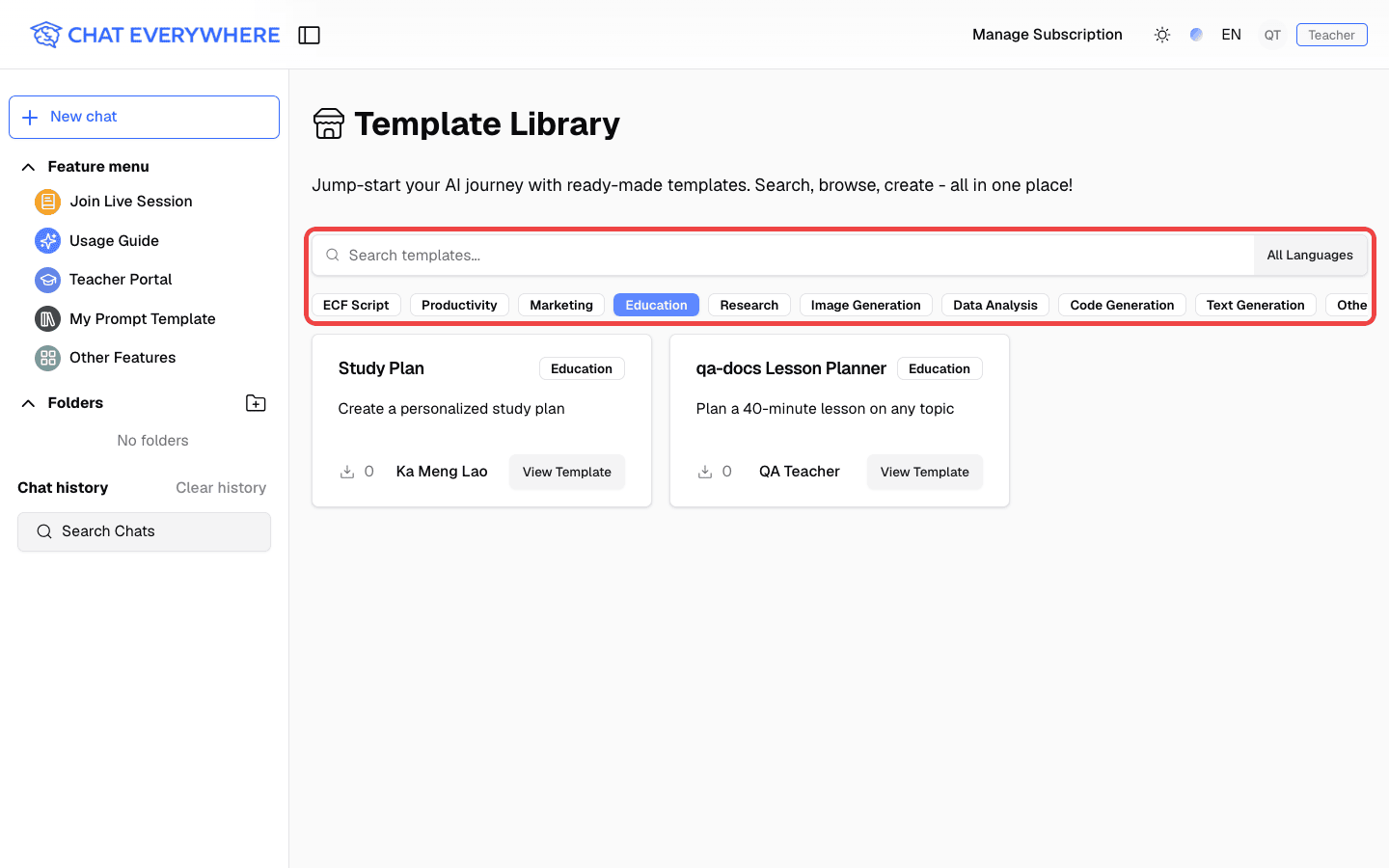This screenshot has width=1389, height=868.
Task: View Template for Study Plan
Action: [x=567, y=472]
